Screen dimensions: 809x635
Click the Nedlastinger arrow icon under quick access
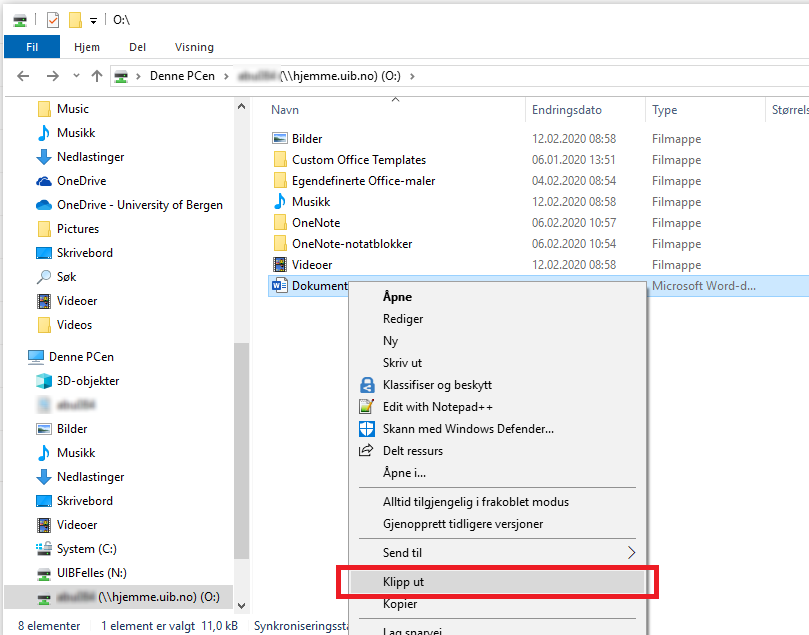[44, 157]
